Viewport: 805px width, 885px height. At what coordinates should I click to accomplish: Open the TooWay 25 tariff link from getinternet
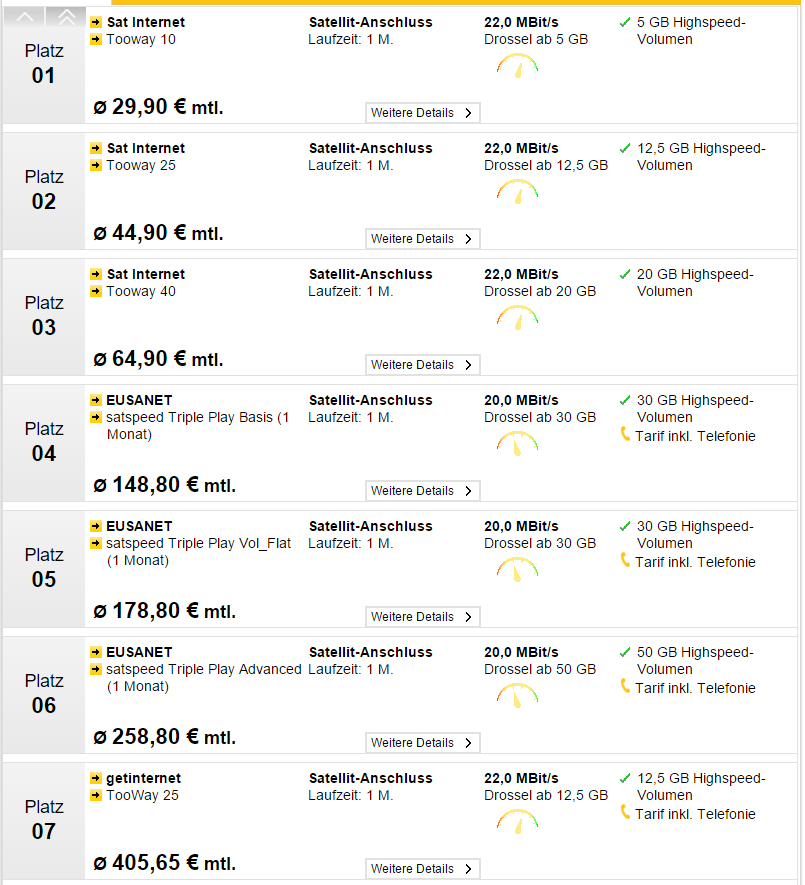pyautogui.click(x=142, y=795)
